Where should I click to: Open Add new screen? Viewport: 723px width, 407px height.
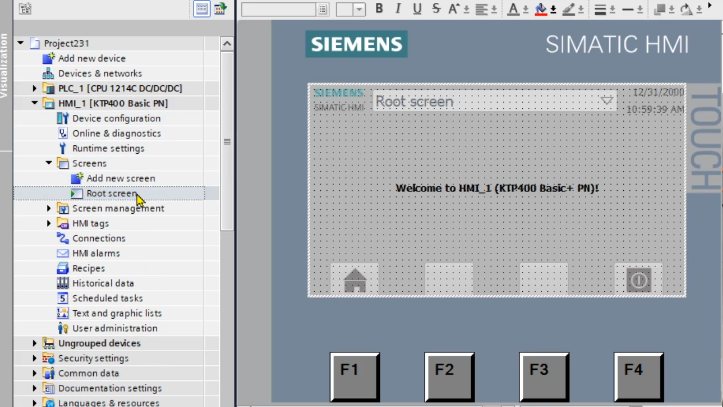[121, 178]
